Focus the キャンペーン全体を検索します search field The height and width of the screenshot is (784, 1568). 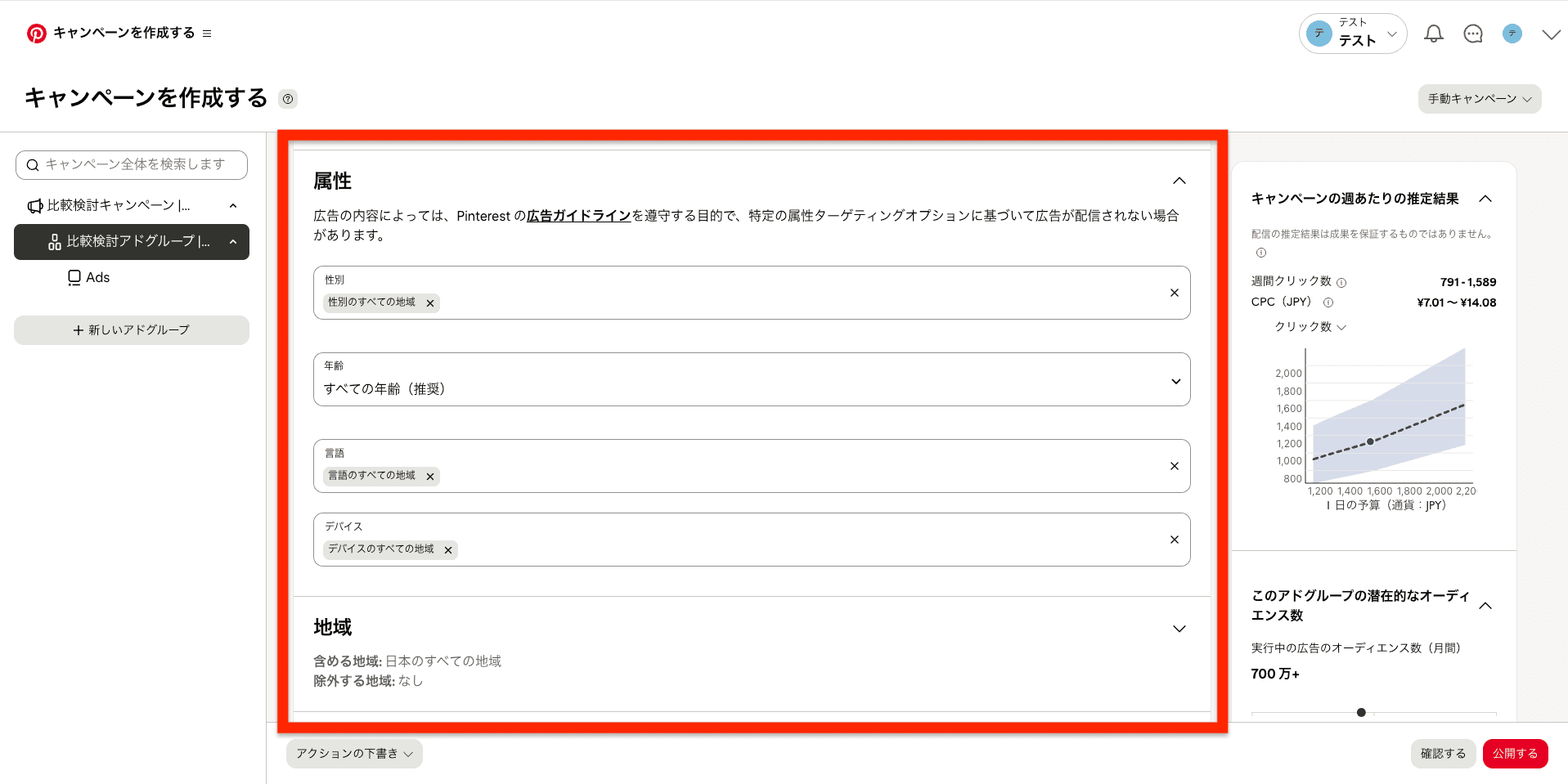tap(132, 164)
